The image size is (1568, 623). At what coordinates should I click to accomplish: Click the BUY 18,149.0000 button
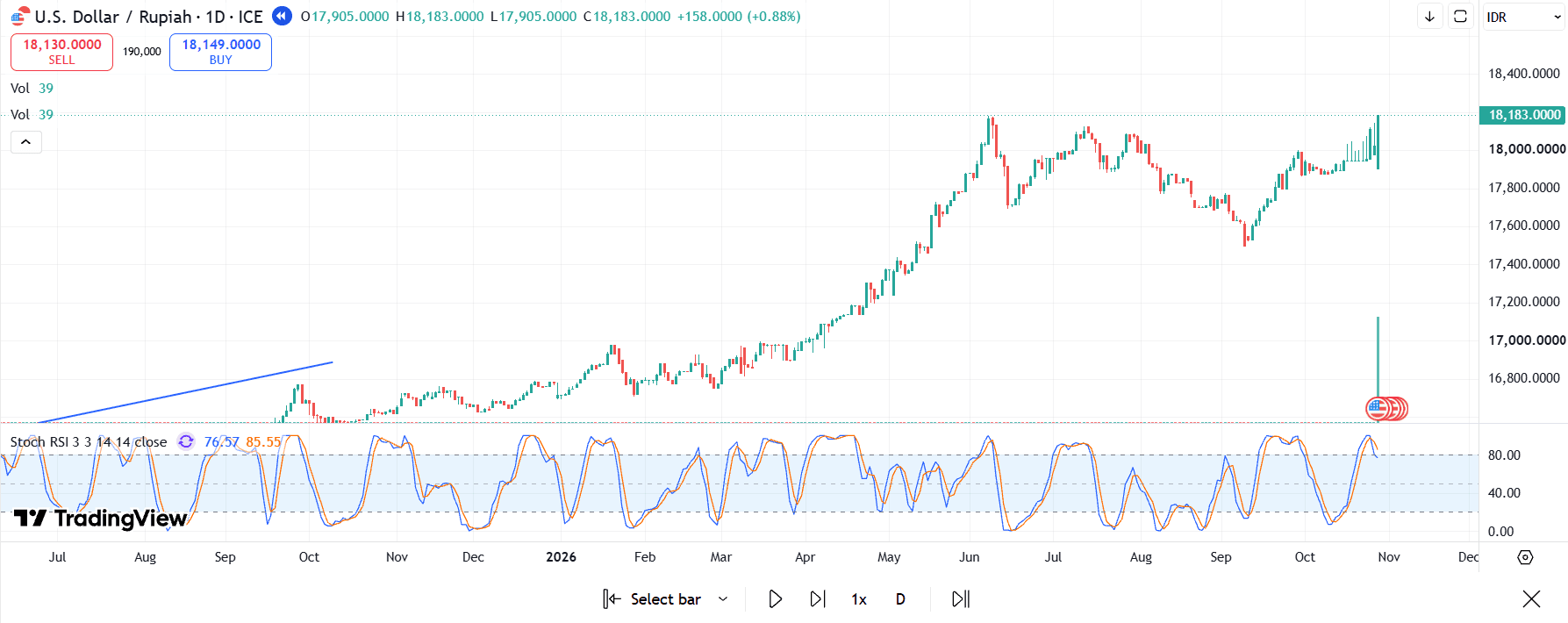point(220,52)
